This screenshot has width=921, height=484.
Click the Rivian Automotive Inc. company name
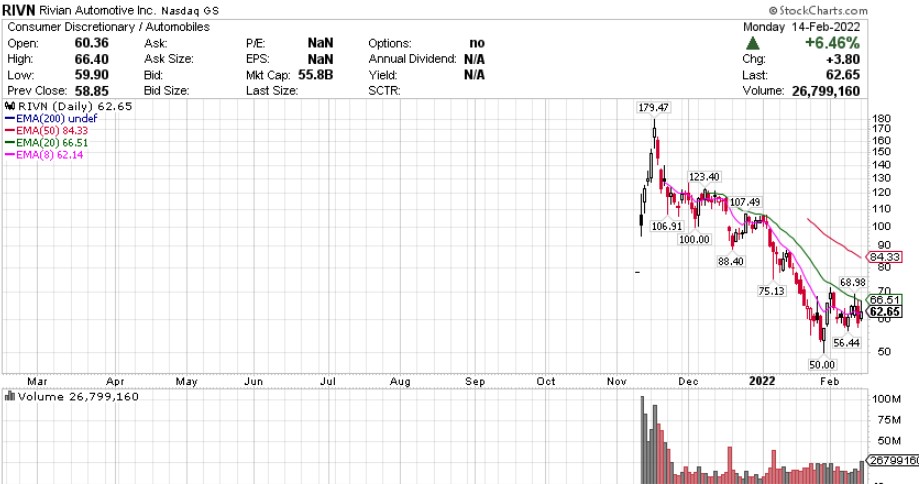pyautogui.click(x=98, y=11)
